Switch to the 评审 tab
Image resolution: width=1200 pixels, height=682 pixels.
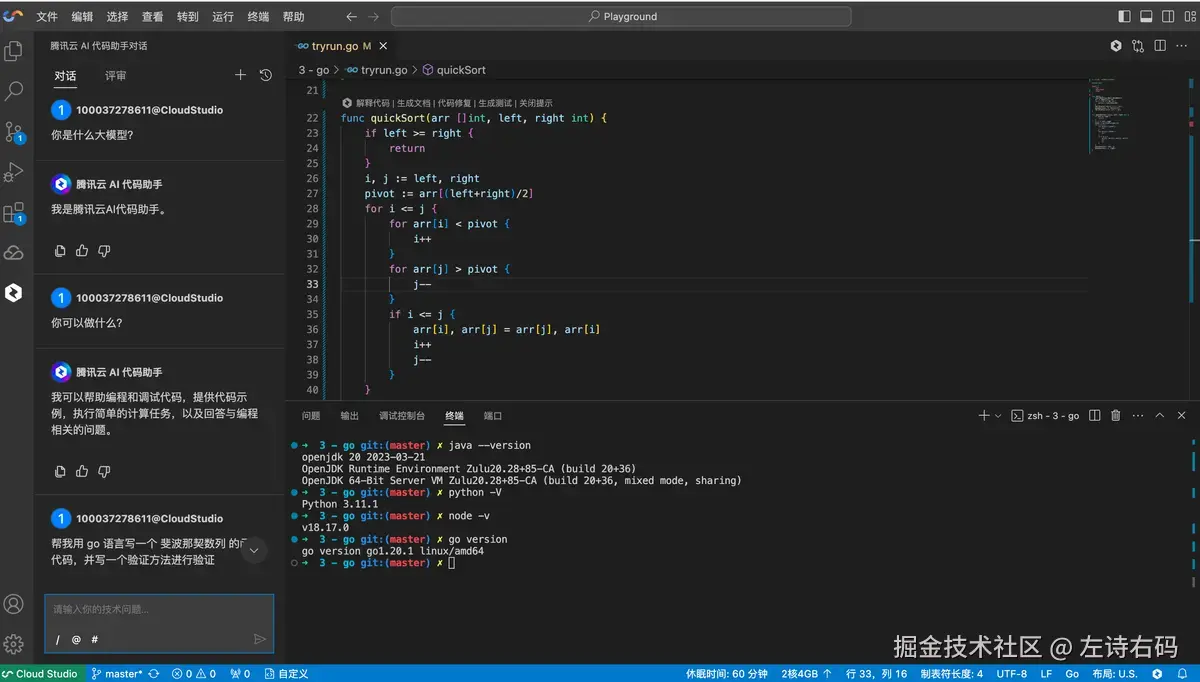pyautogui.click(x=116, y=76)
